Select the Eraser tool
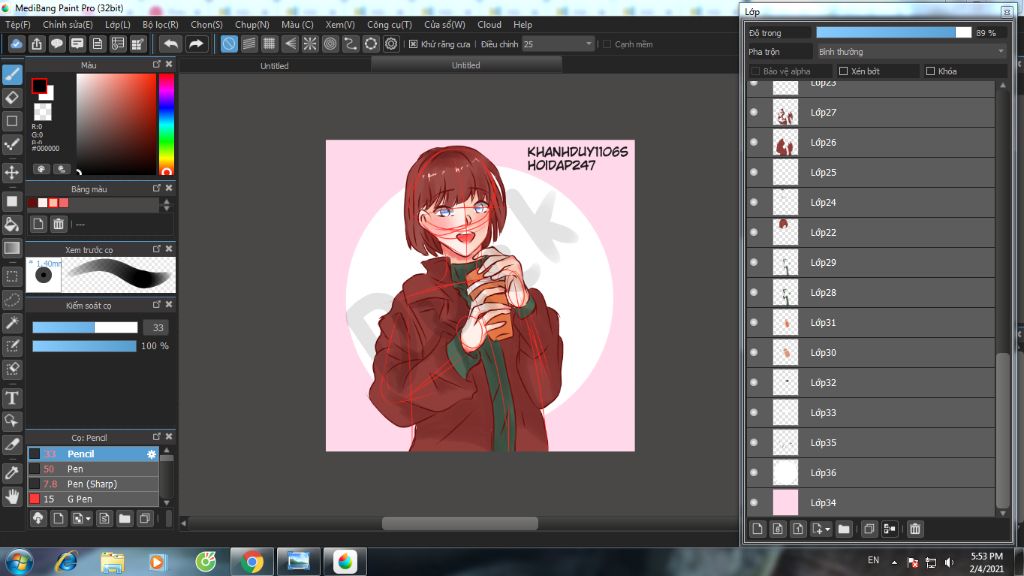The height and width of the screenshot is (576, 1024). pyautogui.click(x=12, y=98)
